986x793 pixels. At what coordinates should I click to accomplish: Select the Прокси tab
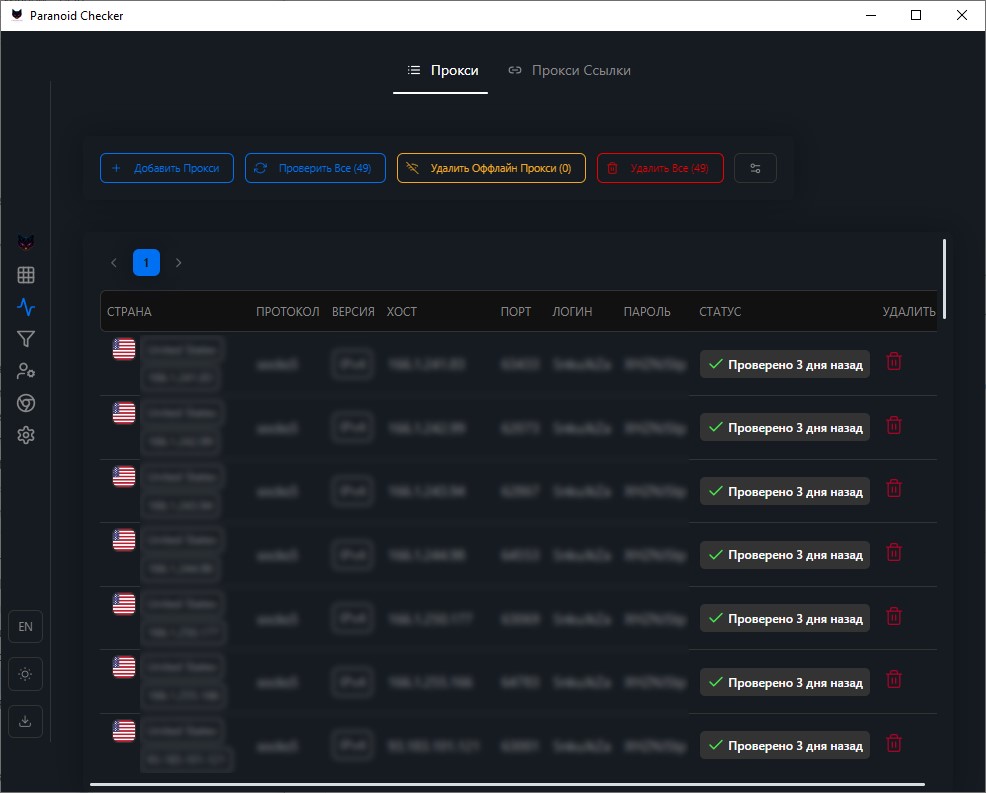442,71
